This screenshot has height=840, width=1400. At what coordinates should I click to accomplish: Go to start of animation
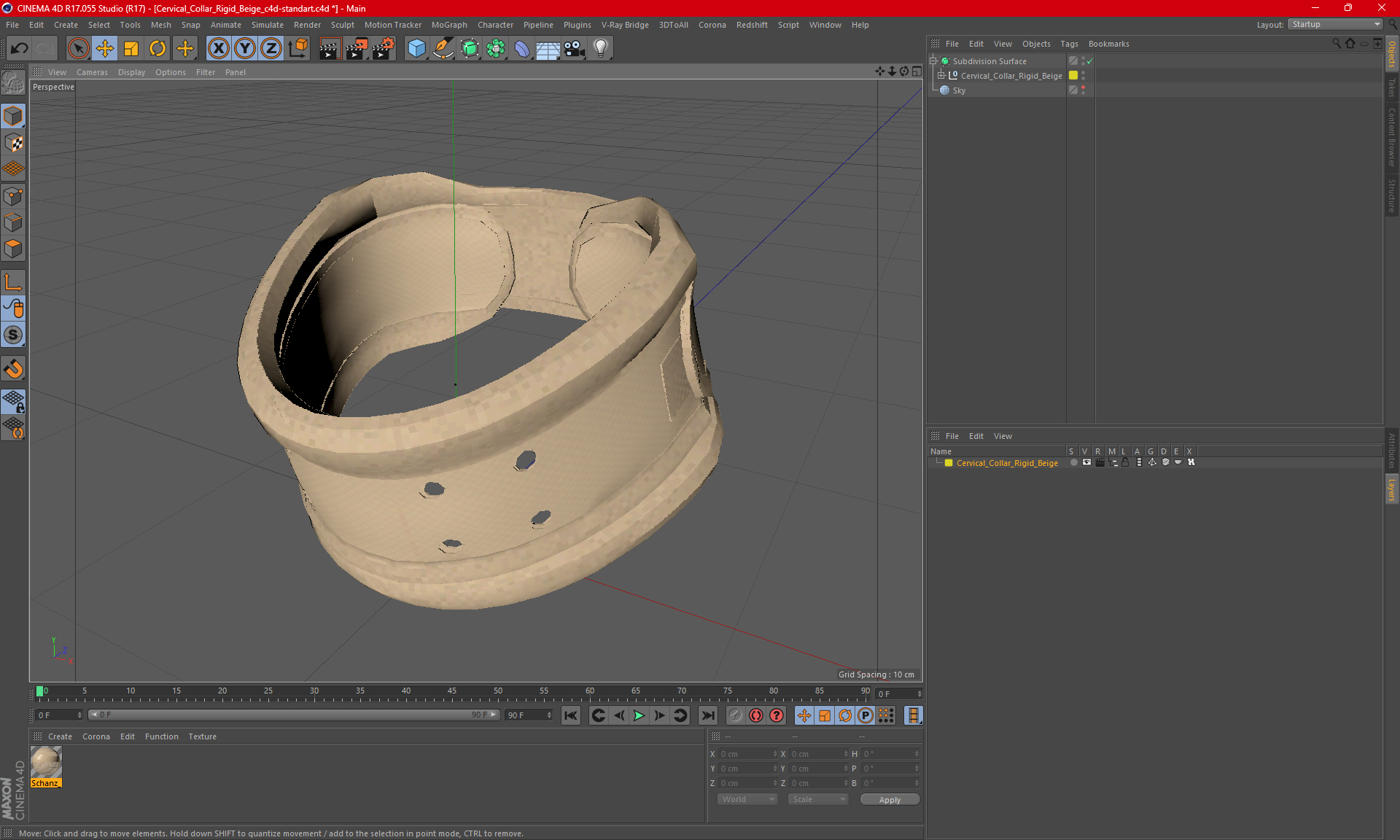point(571,715)
